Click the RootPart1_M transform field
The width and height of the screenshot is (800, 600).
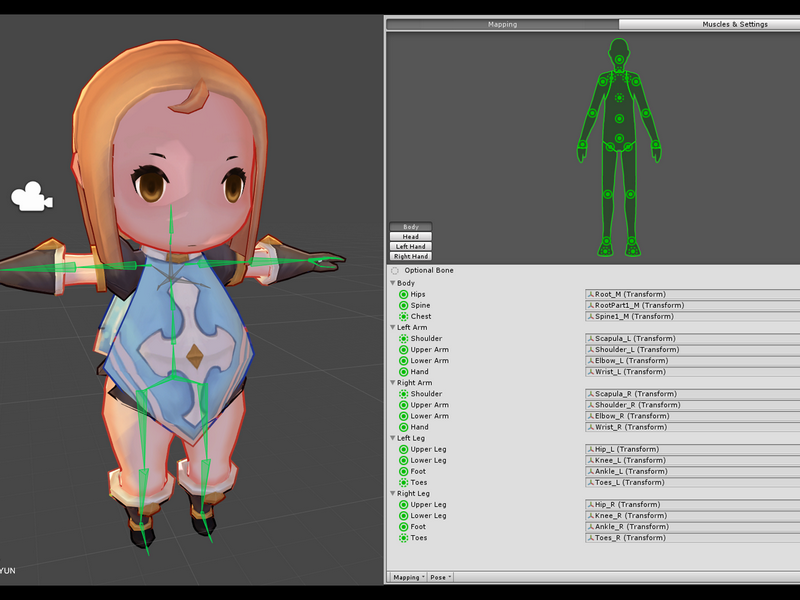pyautogui.click(x=692, y=306)
